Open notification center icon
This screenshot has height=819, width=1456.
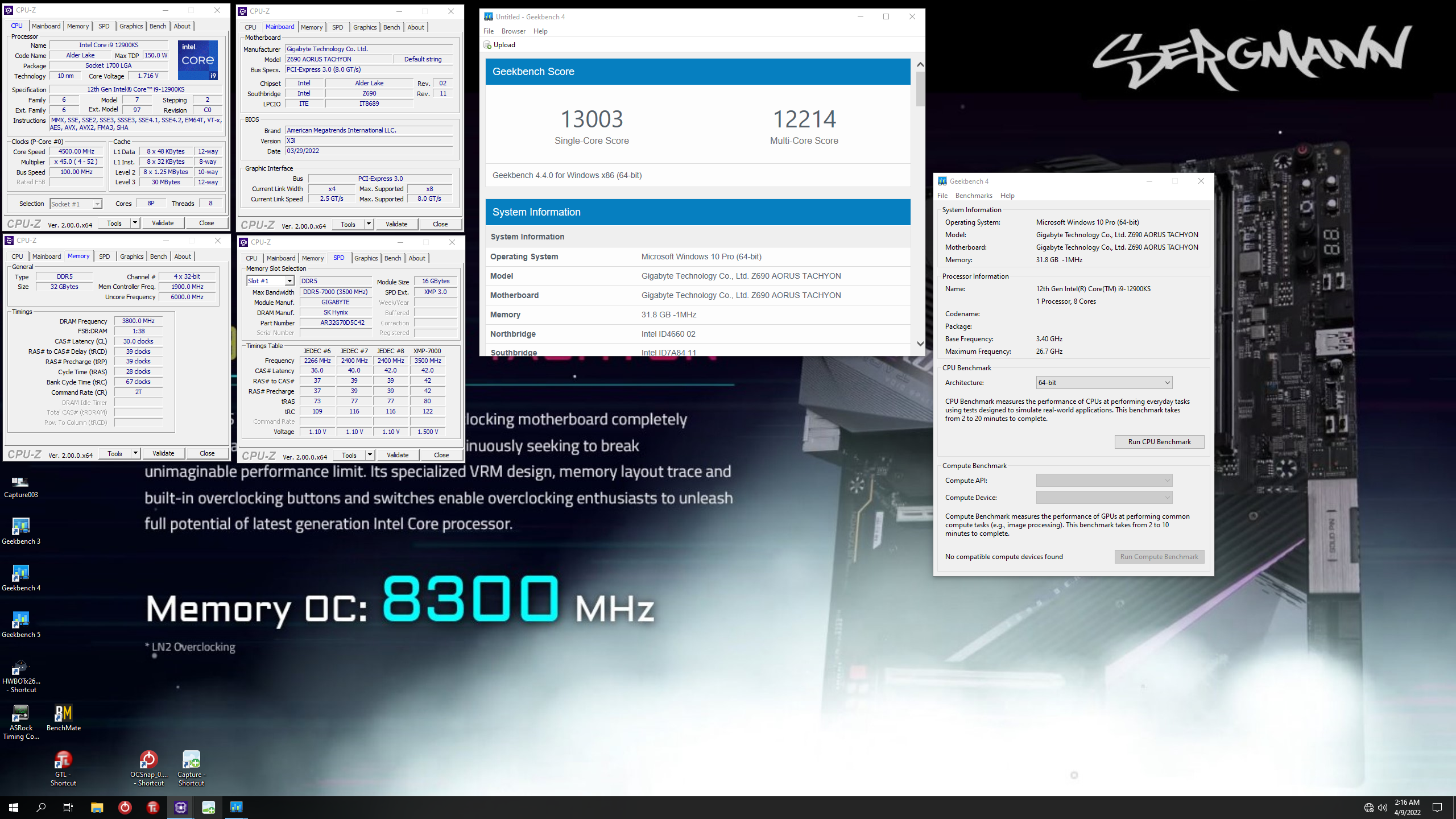[1437, 808]
